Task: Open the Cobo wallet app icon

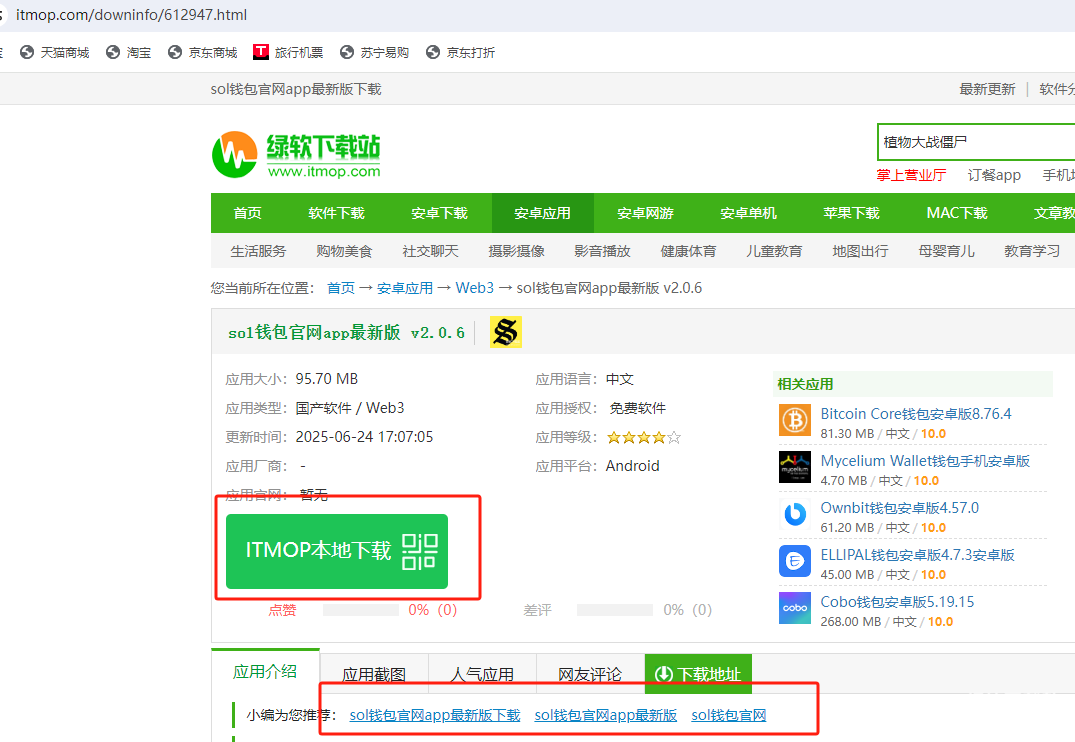Action: pyautogui.click(x=795, y=608)
